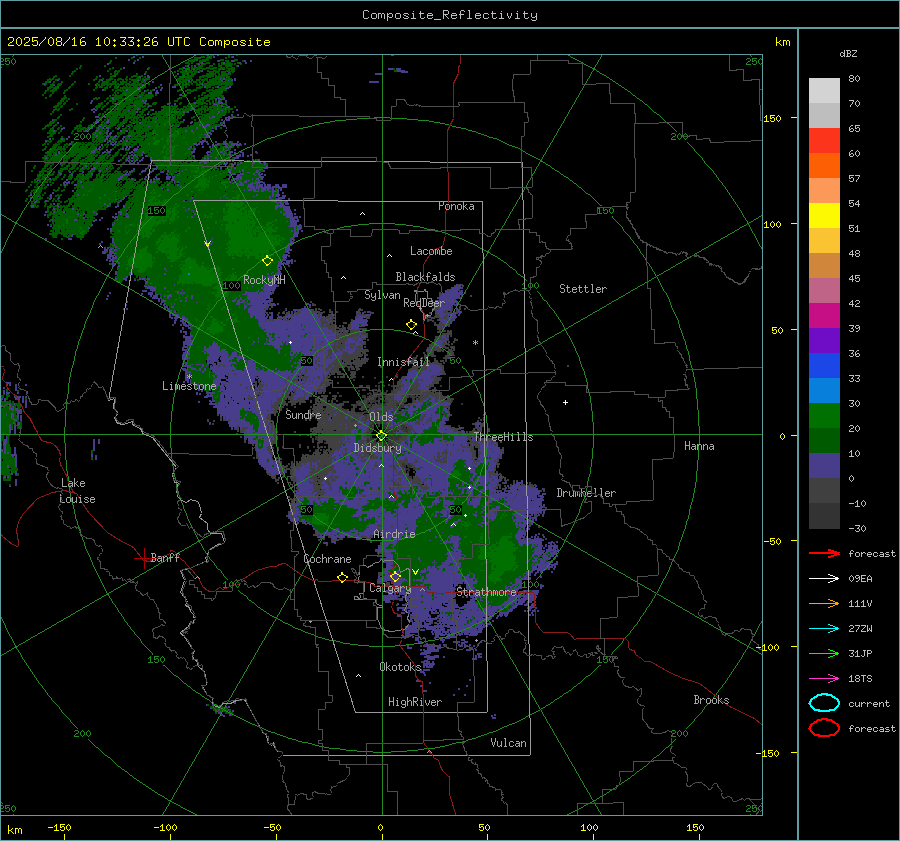Click the 31JP legend label
Screen dimensions: 900x841
pyautogui.click(x=860, y=653)
